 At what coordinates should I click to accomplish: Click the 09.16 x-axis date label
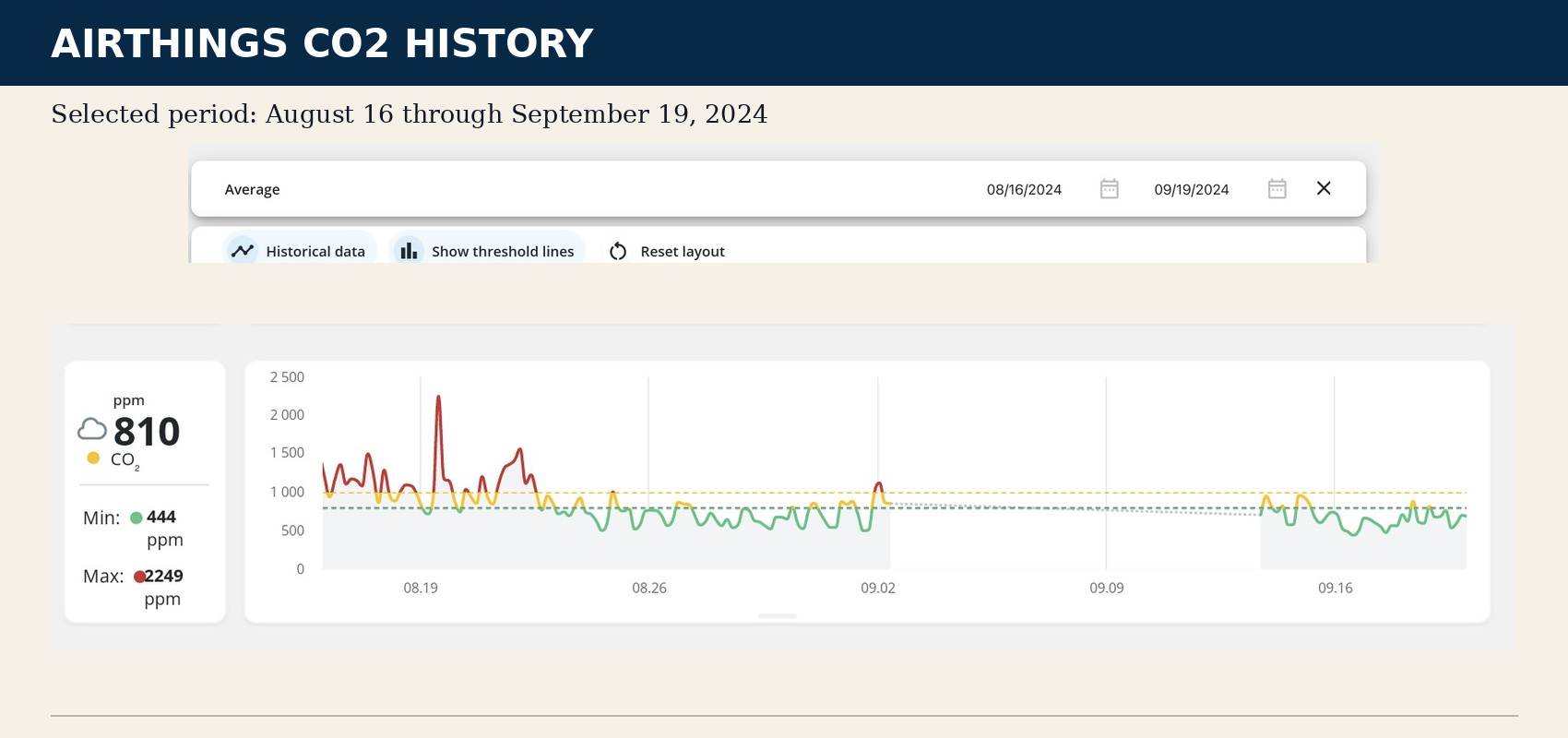pos(1336,588)
